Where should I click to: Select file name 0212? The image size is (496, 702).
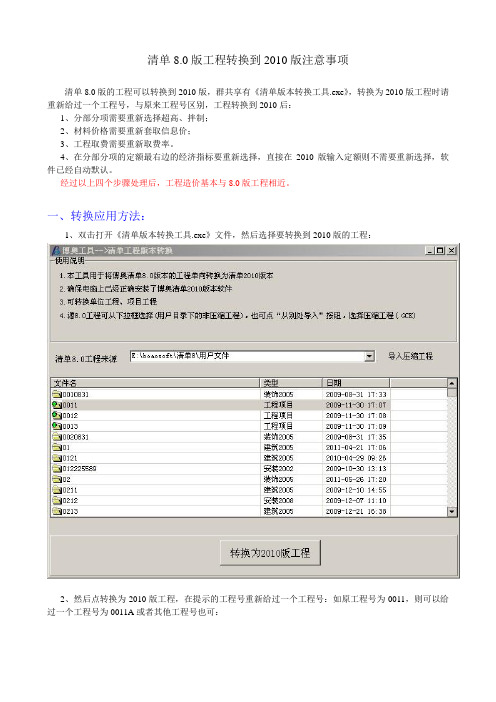70,501
